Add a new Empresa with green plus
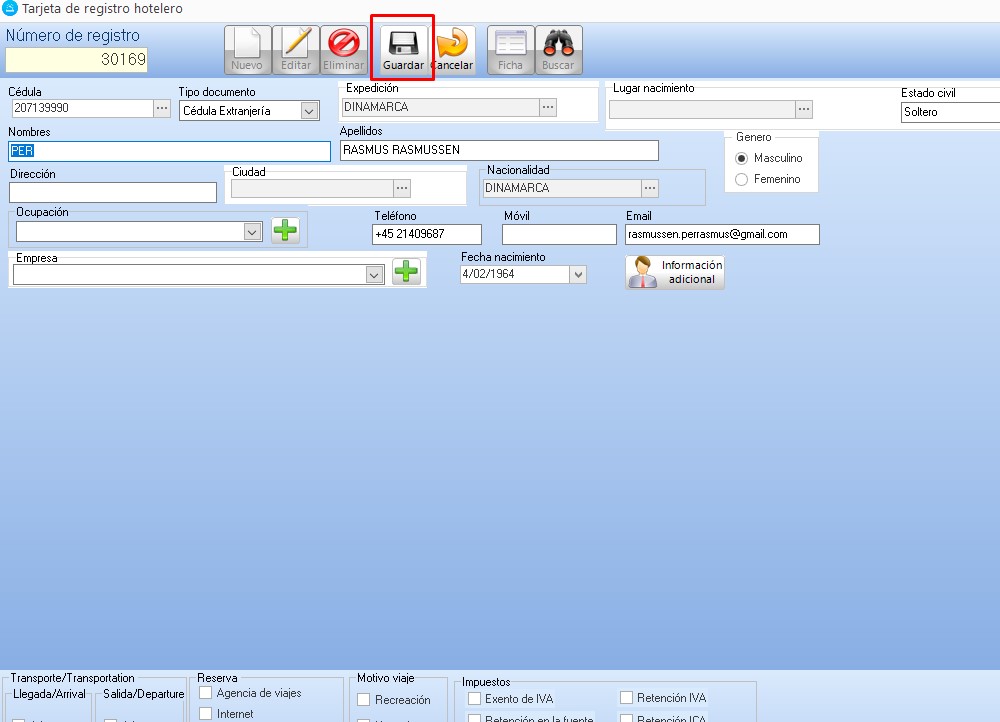 (x=405, y=272)
